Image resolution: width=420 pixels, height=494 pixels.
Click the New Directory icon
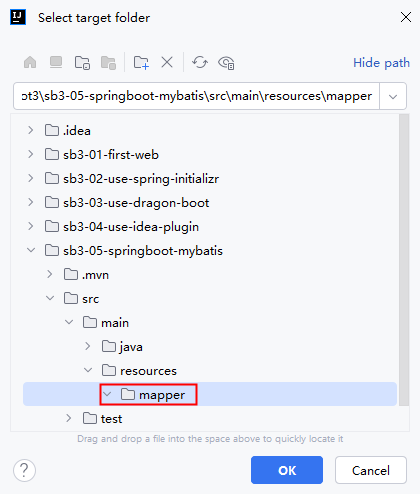click(x=141, y=62)
